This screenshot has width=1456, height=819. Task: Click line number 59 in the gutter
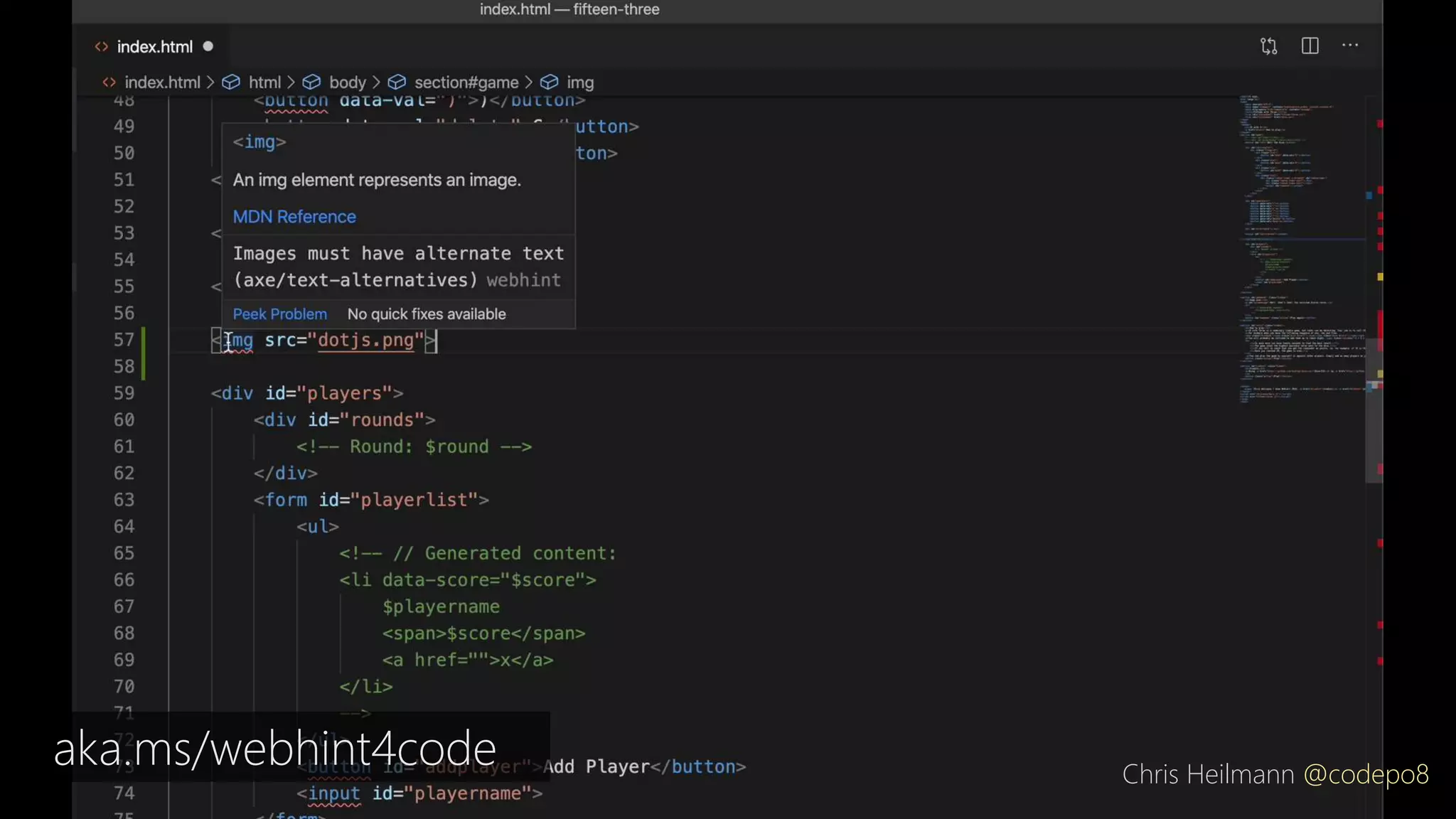[124, 393]
